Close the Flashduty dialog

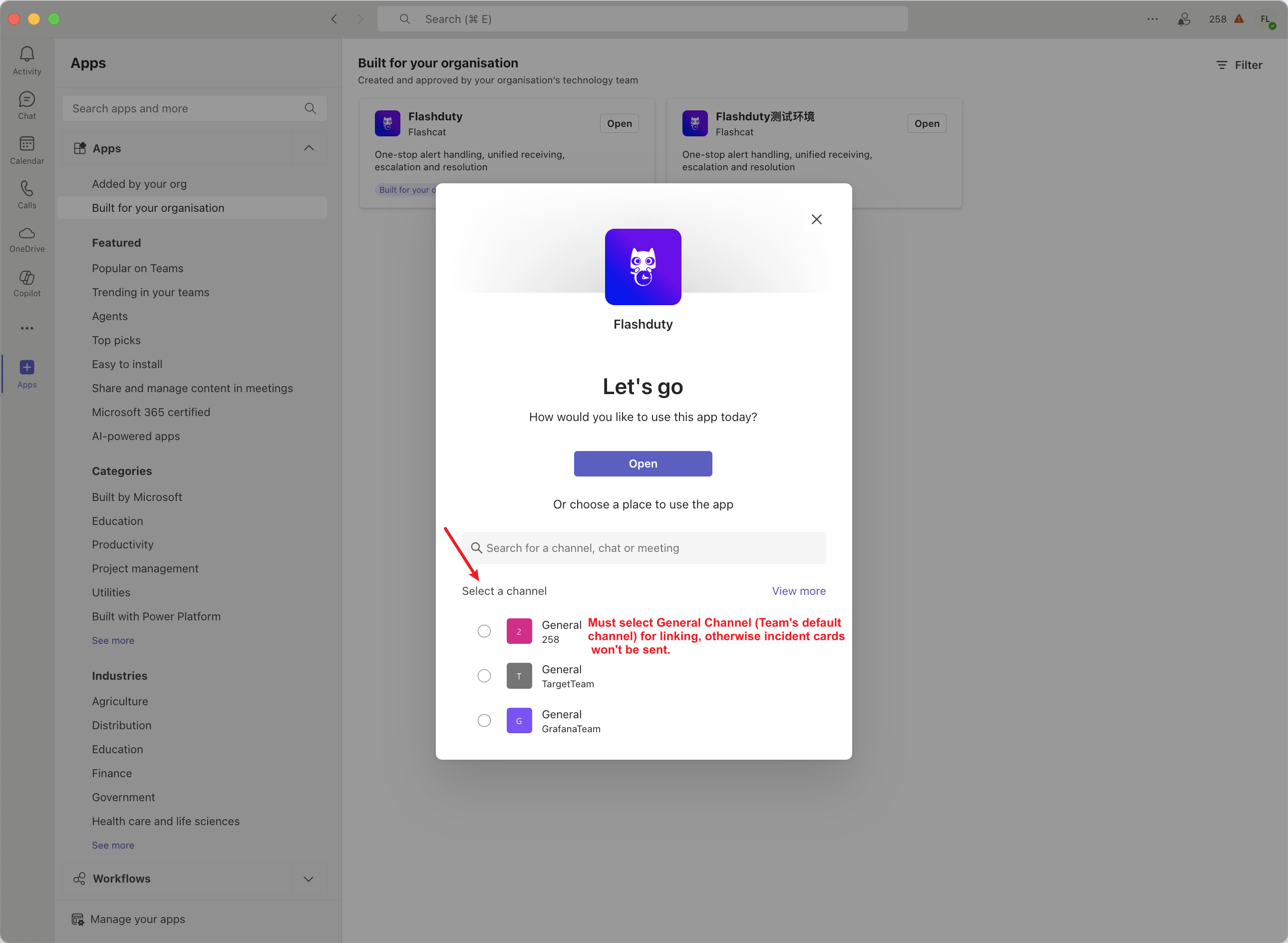[x=816, y=219]
